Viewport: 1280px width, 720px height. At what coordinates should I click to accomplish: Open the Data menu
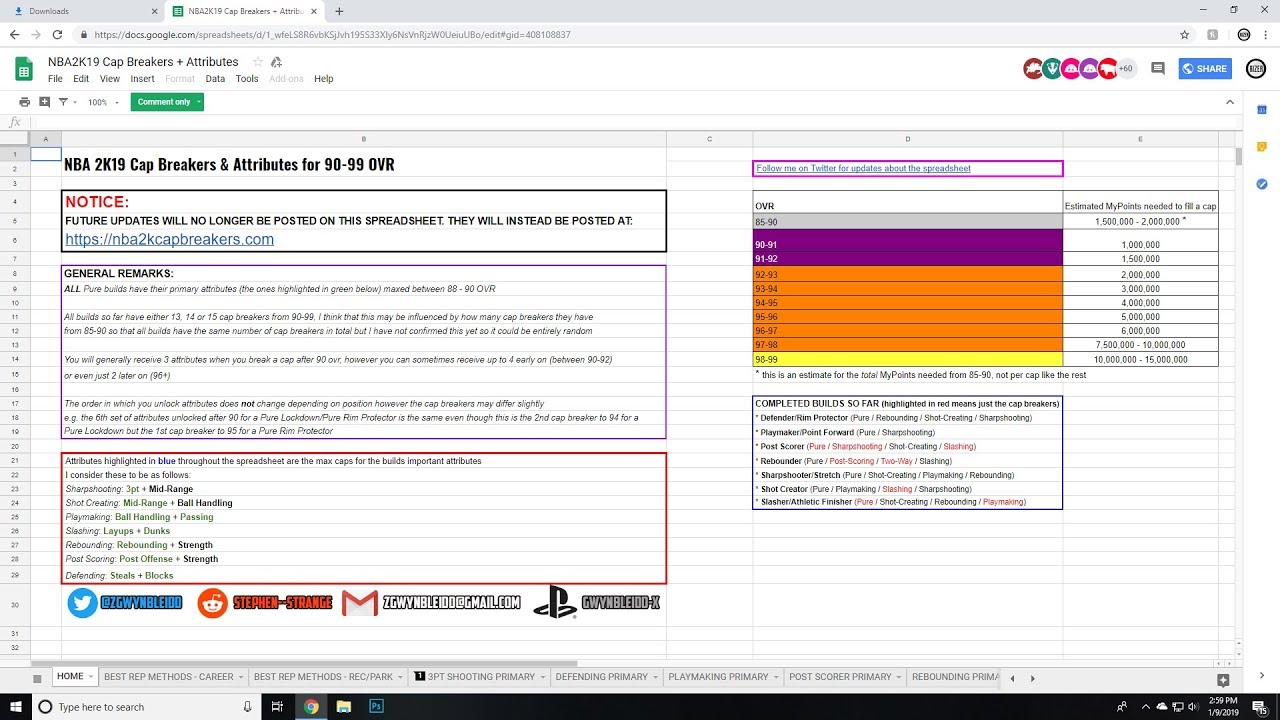(x=215, y=79)
